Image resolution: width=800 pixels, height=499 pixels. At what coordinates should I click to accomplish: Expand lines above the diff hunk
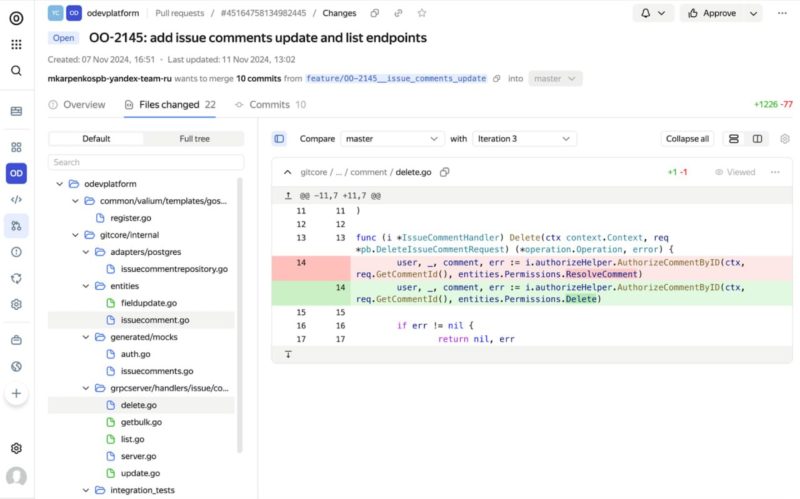click(288, 196)
